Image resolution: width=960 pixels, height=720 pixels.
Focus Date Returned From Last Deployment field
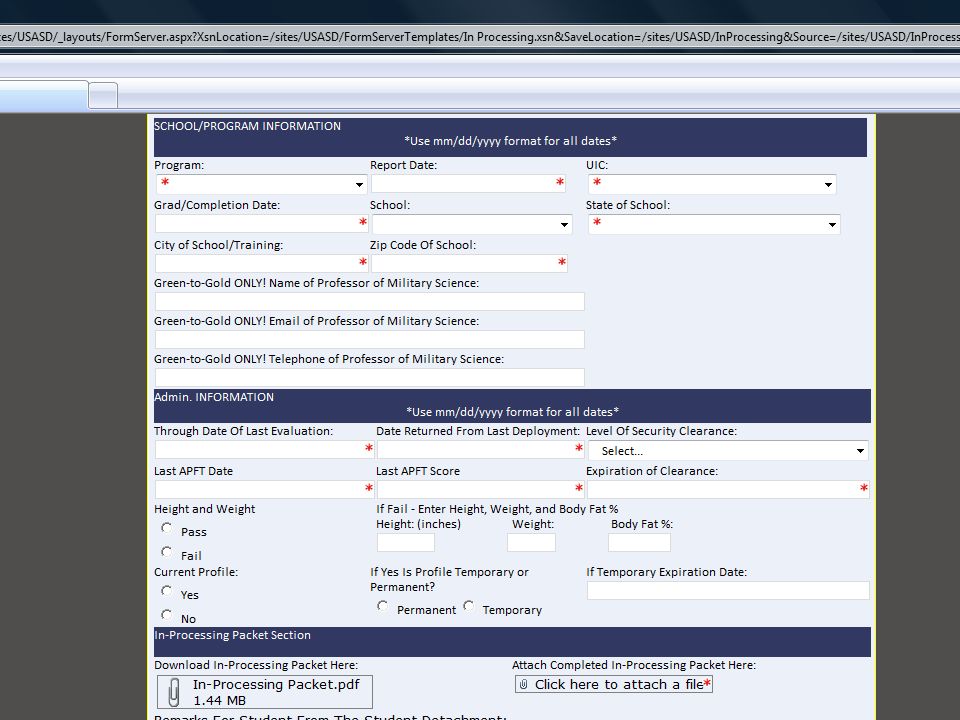click(481, 449)
